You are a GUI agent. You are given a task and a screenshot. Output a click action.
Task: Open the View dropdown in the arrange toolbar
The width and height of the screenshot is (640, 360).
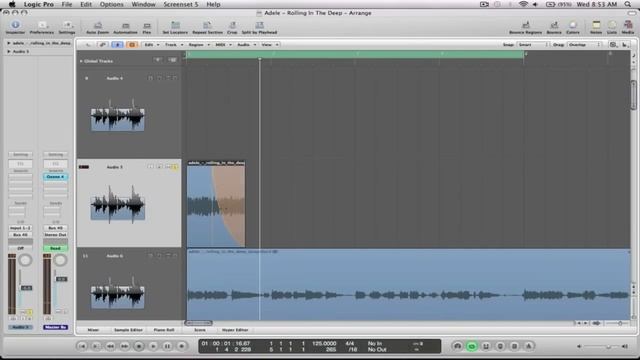(x=269, y=44)
